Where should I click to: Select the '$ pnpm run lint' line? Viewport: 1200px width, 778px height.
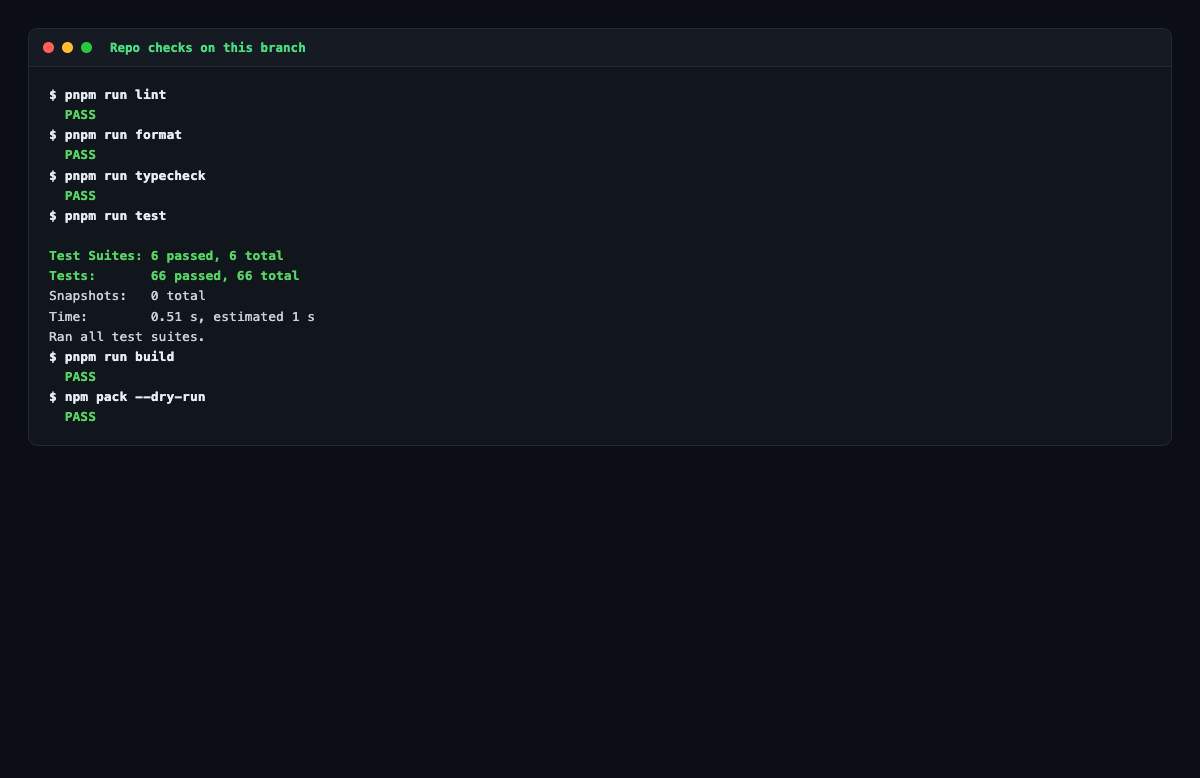point(108,94)
